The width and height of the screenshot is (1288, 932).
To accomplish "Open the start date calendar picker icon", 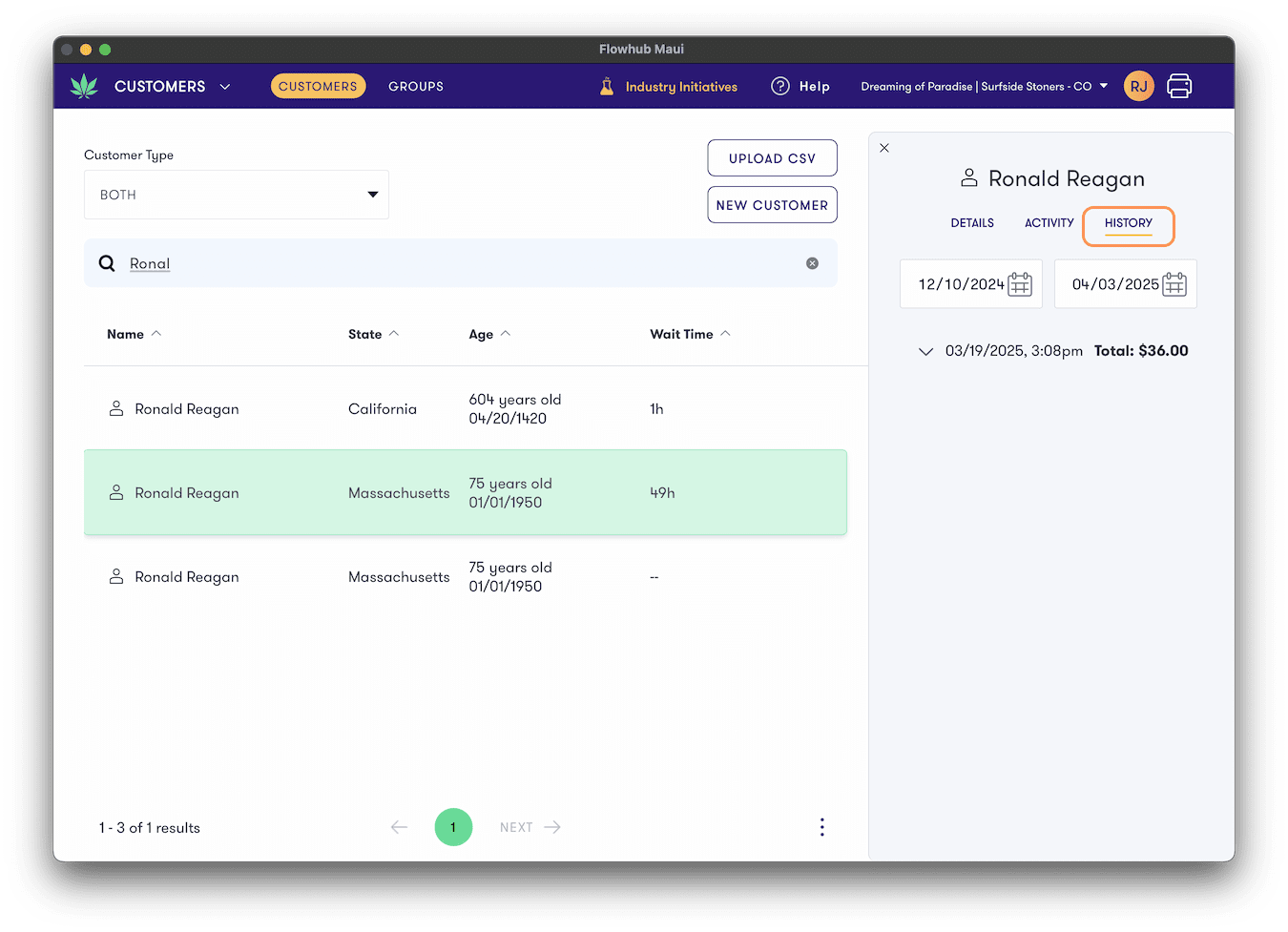I will click(x=1020, y=284).
